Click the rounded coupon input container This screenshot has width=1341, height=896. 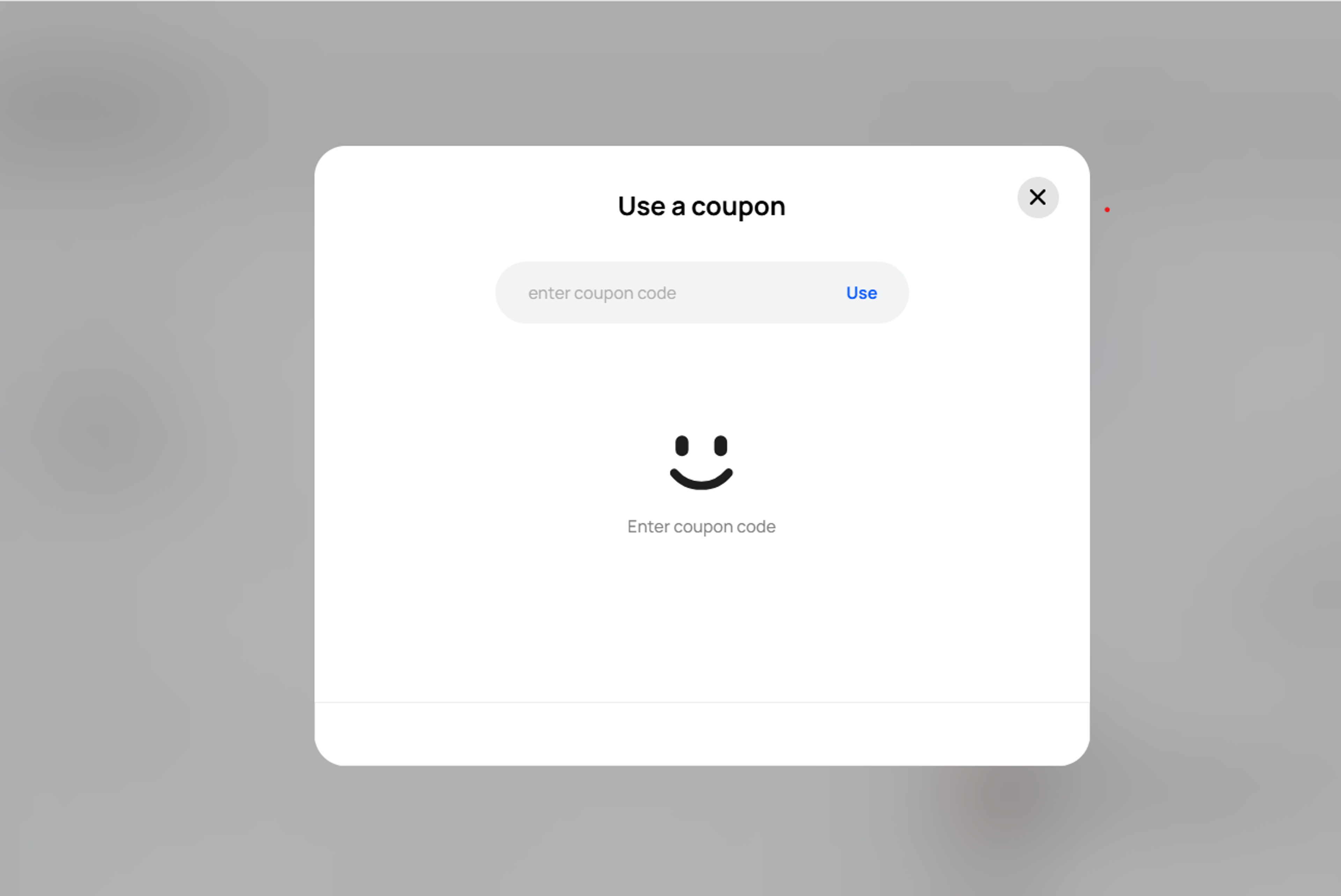702,293
